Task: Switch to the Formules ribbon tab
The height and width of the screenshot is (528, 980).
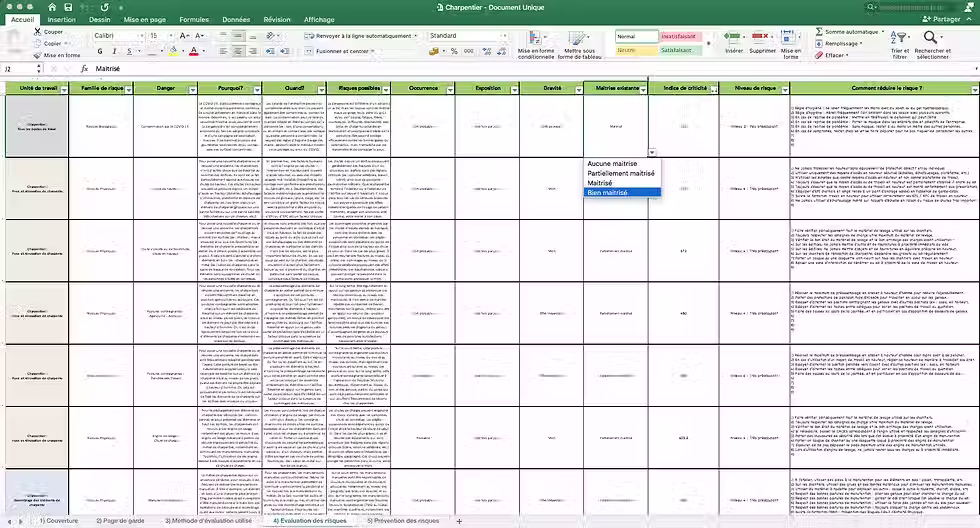Action: tap(194, 19)
